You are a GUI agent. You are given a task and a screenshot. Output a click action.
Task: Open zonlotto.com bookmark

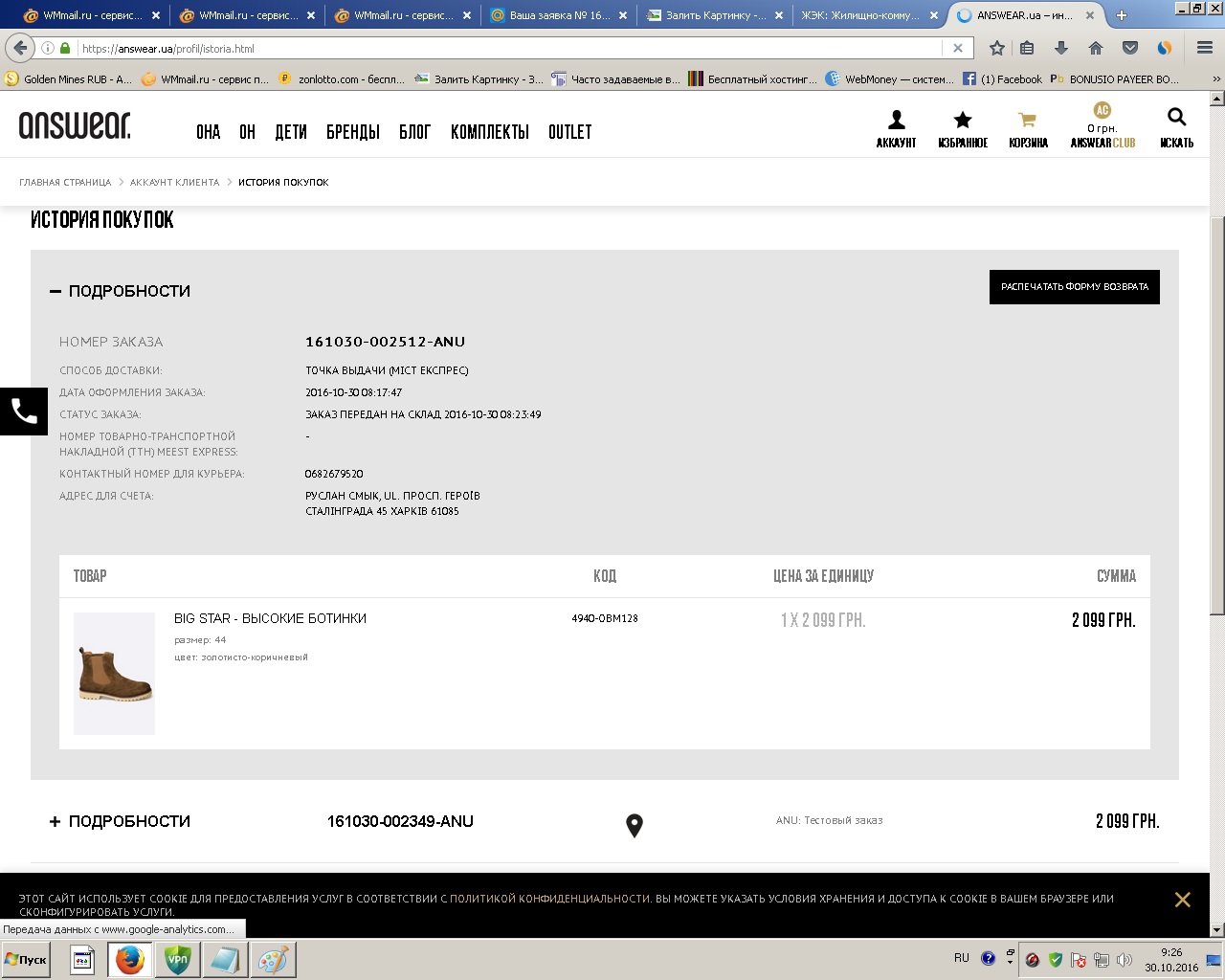tap(343, 79)
